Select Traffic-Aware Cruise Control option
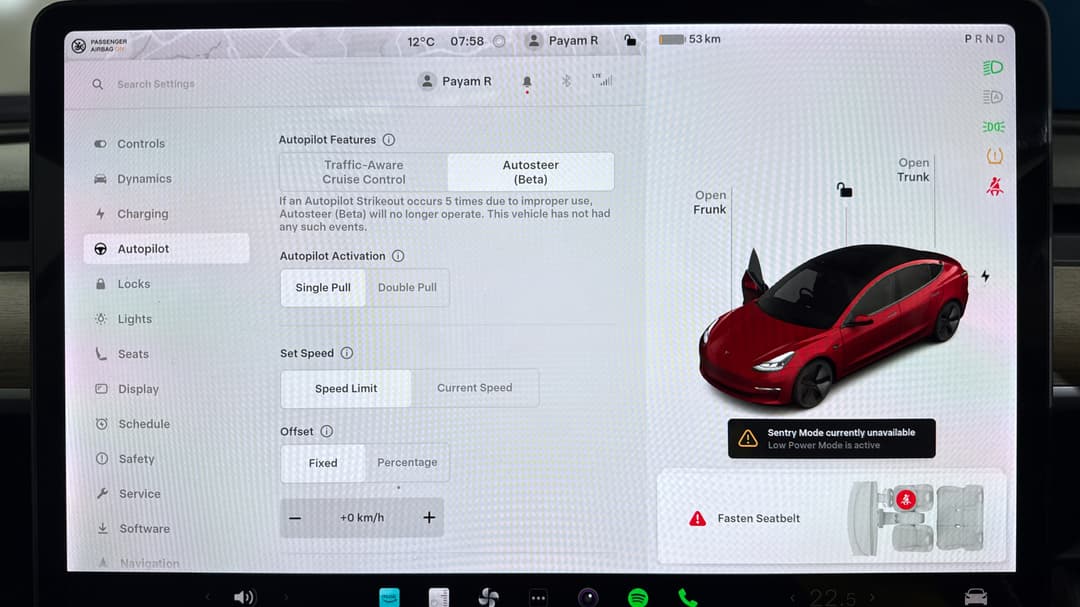 364,172
